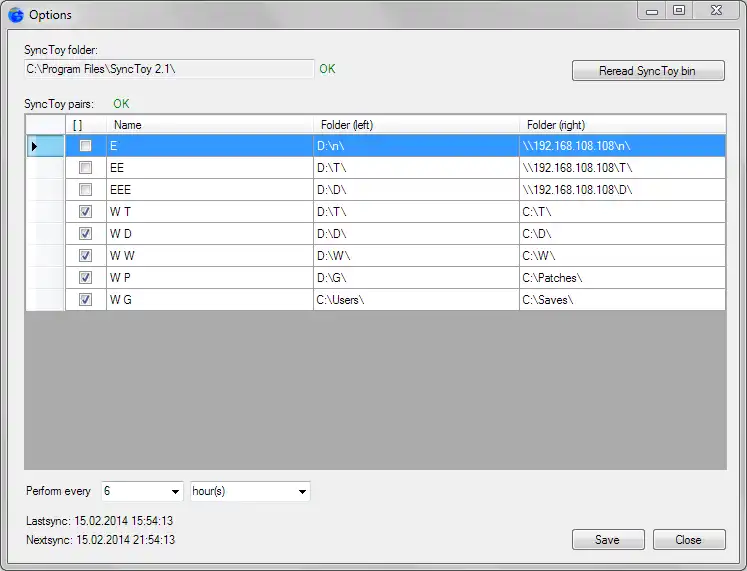
Task: Click the EEE name cell
Action: (x=210, y=190)
